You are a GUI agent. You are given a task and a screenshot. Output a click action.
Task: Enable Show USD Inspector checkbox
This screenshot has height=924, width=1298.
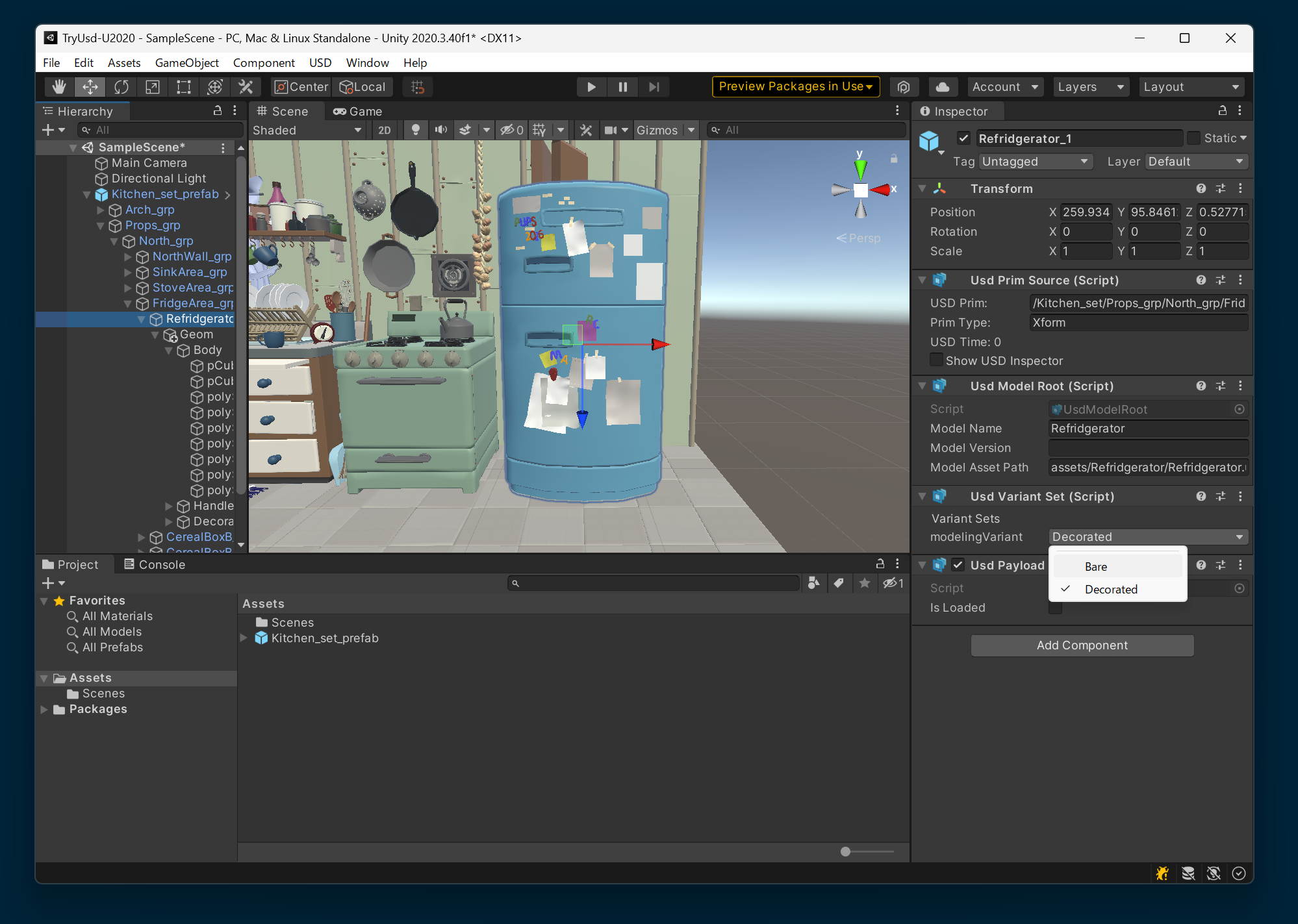click(936, 360)
